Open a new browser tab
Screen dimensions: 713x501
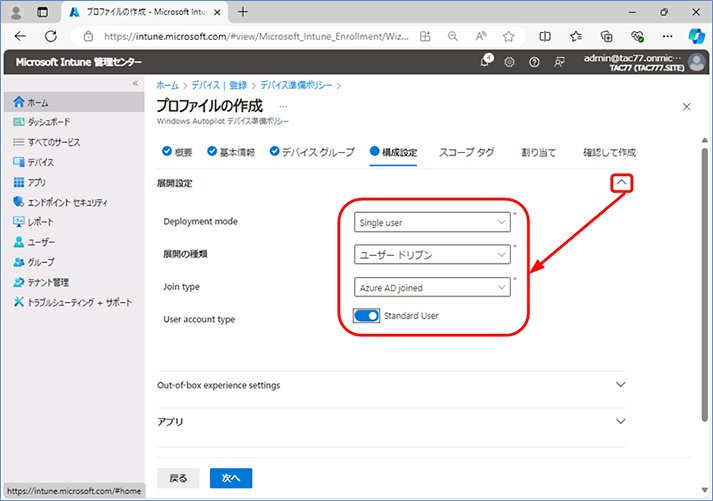coord(243,12)
